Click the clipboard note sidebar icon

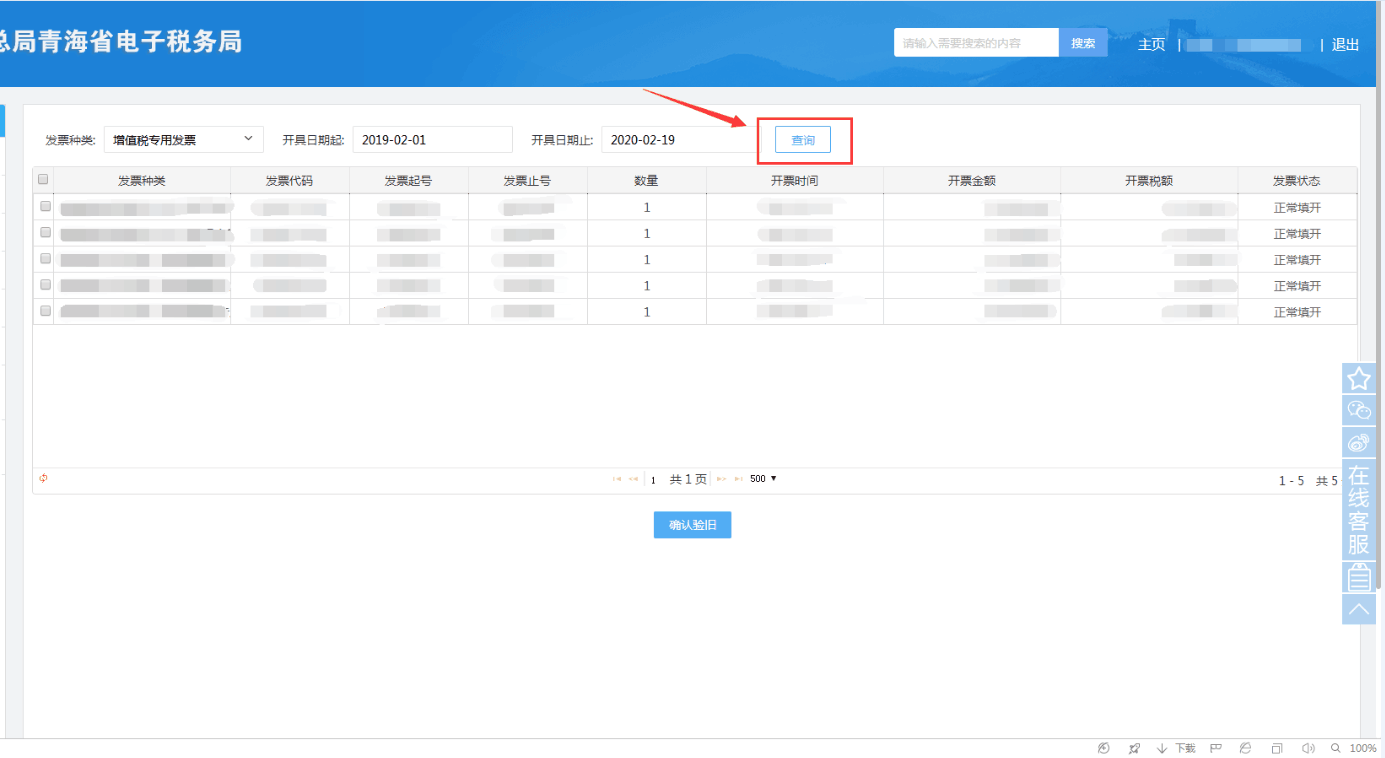(1359, 577)
